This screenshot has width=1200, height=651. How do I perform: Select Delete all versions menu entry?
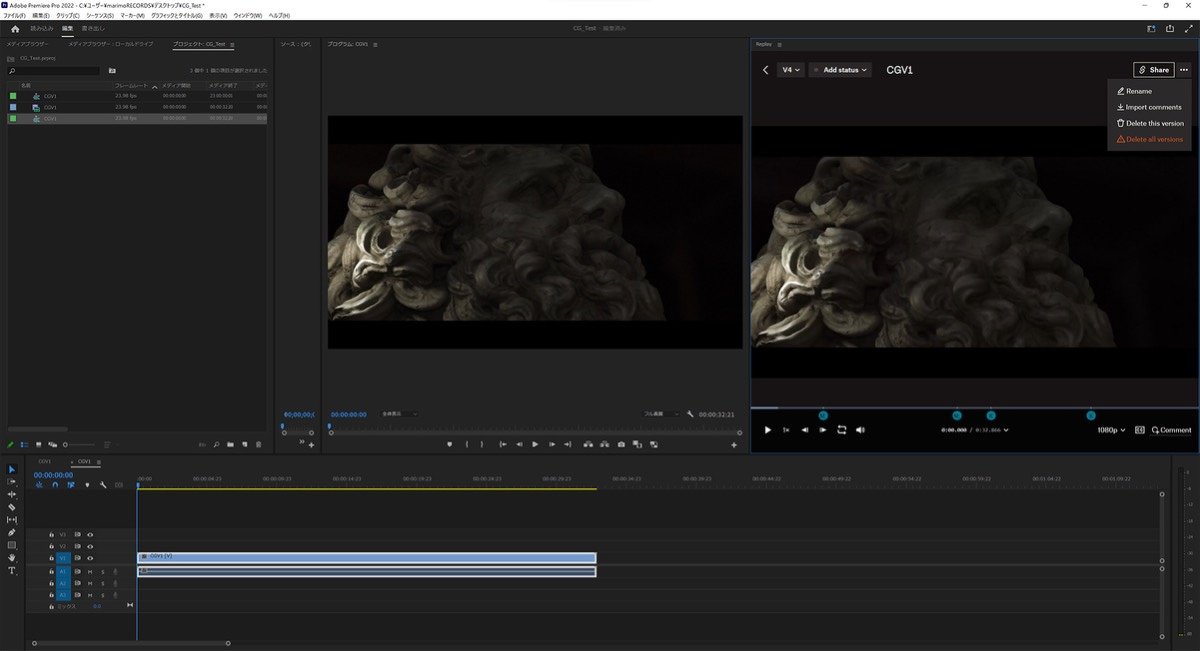pyautogui.click(x=1153, y=139)
